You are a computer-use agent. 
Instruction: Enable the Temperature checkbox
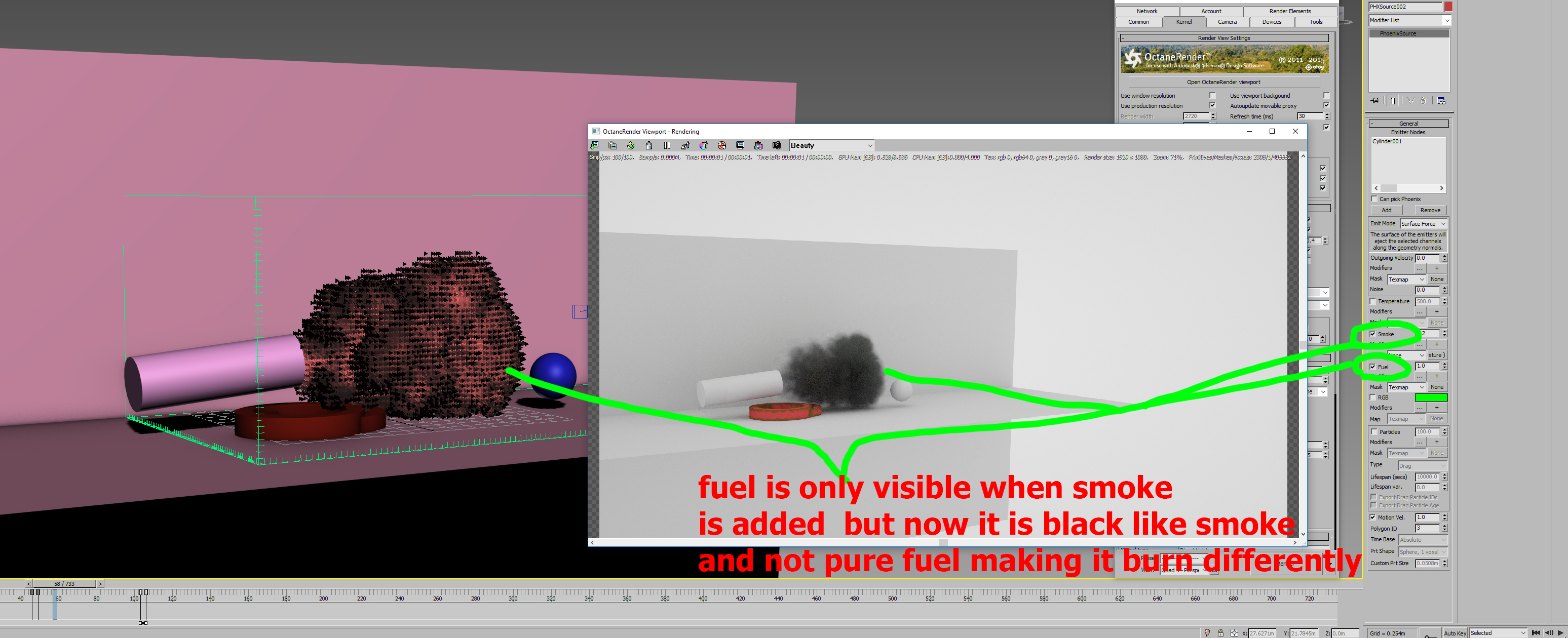pos(1372,301)
